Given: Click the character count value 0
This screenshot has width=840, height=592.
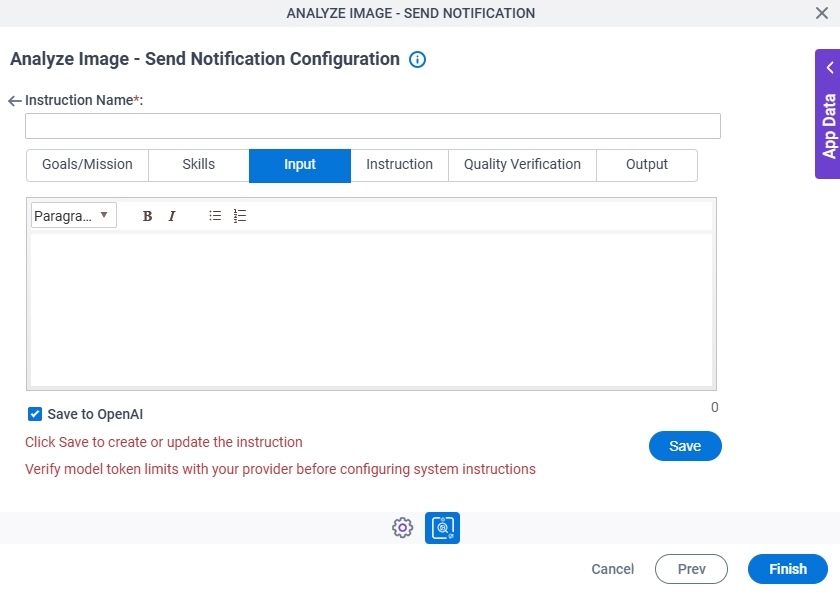Looking at the screenshot, I should click(x=714, y=407).
